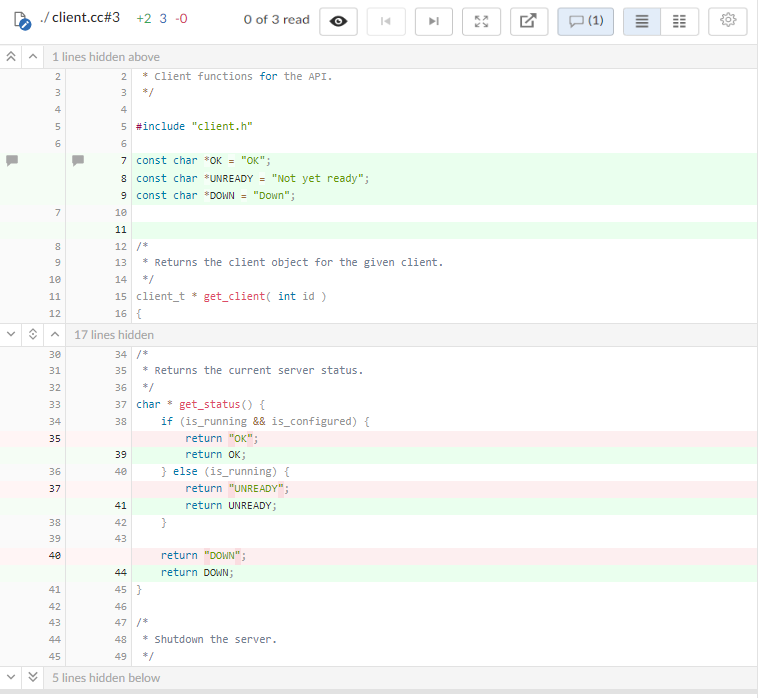Jump to the first change button
763x698 pixels.
pos(386,21)
